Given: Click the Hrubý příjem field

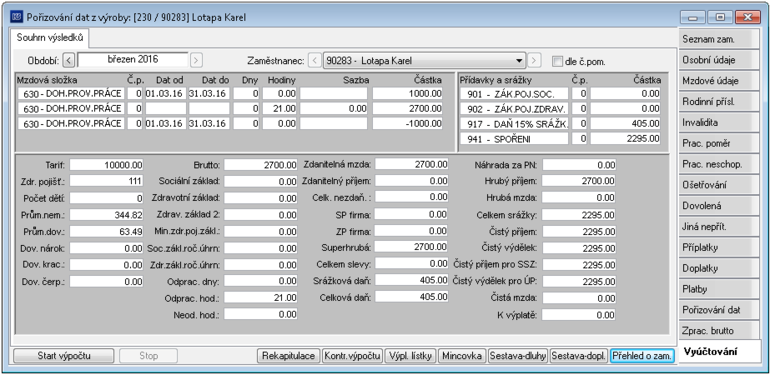Looking at the screenshot, I should 579,181.
